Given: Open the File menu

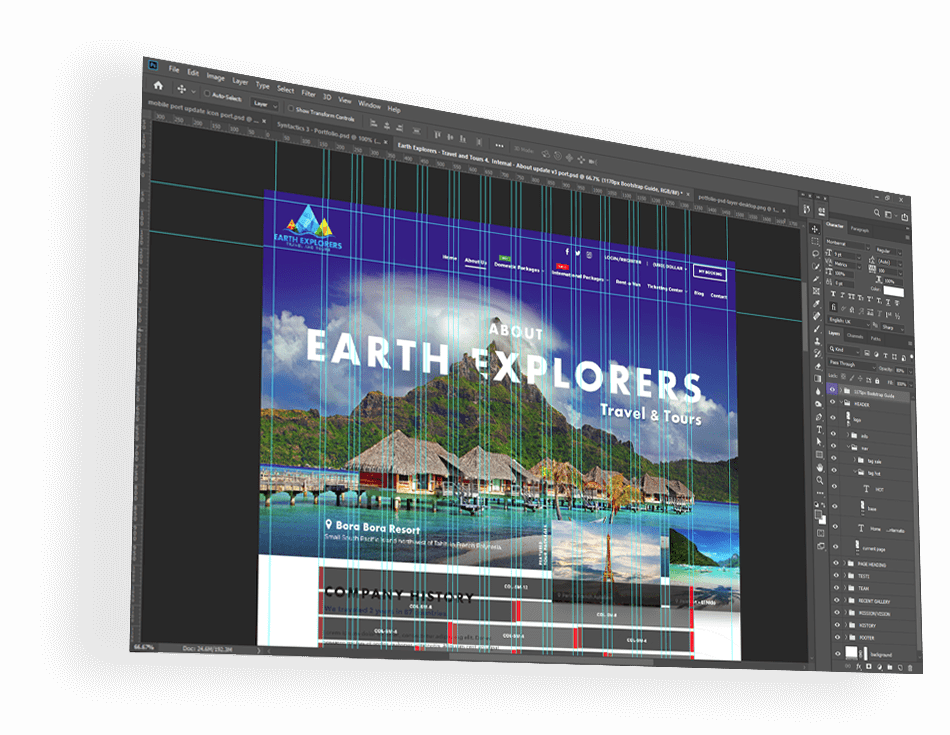Looking at the screenshot, I should pyautogui.click(x=173, y=70).
